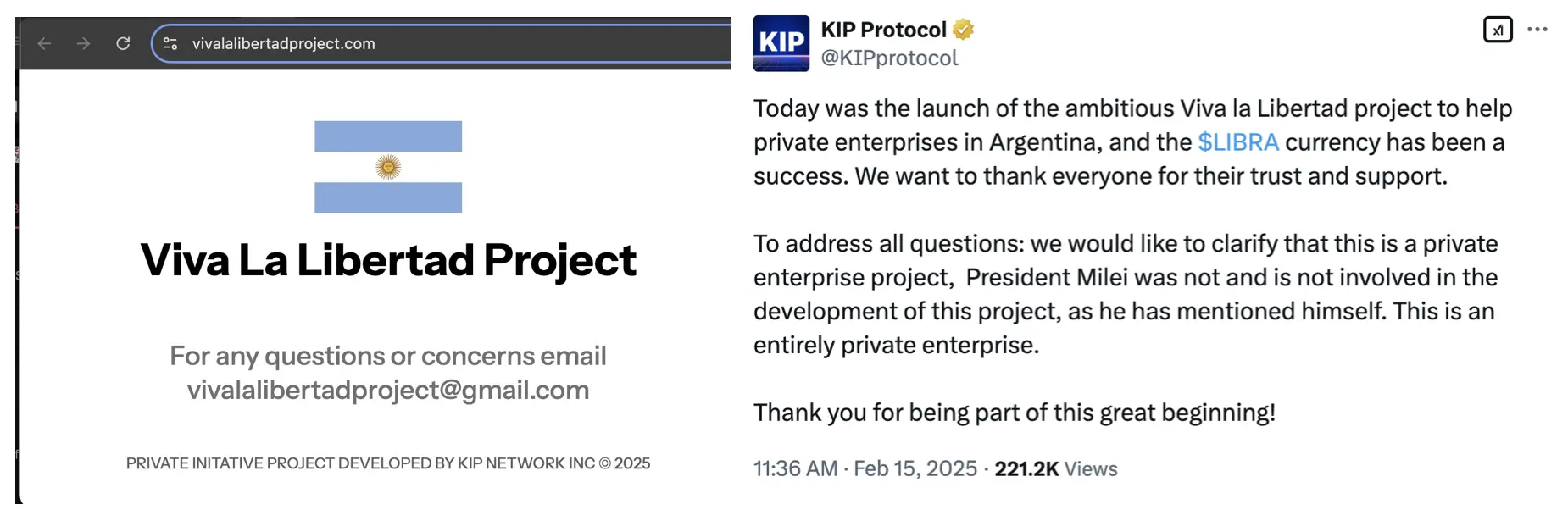Click the "Today was the launch" paragraph
Viewport: 1568px width, 532px height.
tap(1132, 142)
